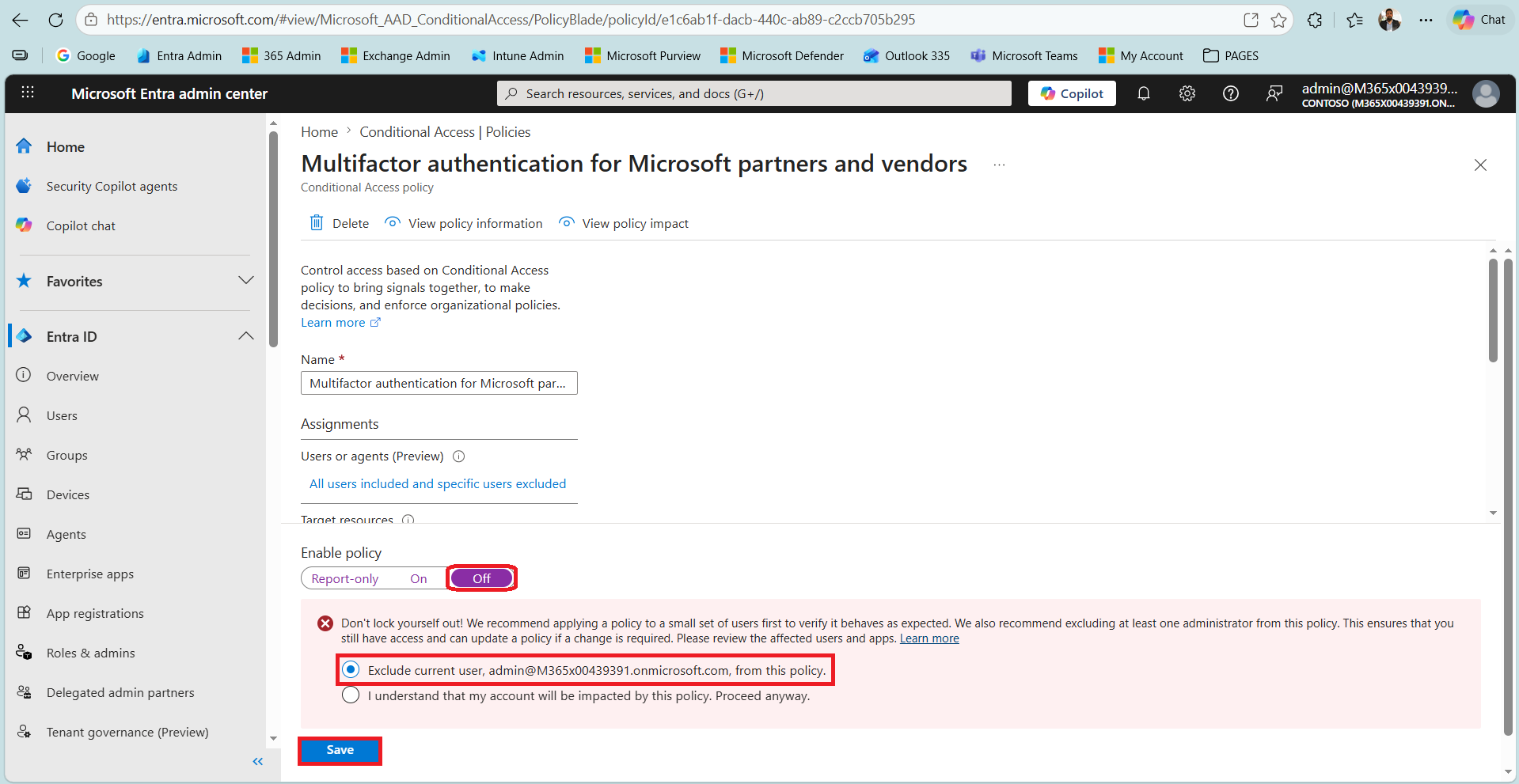Viewport: 1519px width, 784px height.
Task: Click the site info lock icon
Action: (x=92, y=20)
